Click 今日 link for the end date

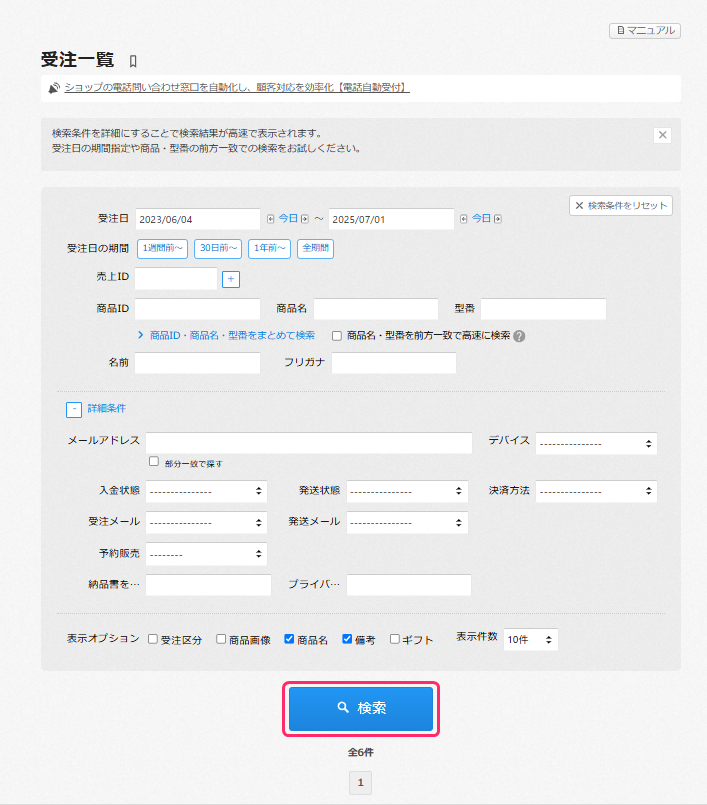click(x=481, y=219)
